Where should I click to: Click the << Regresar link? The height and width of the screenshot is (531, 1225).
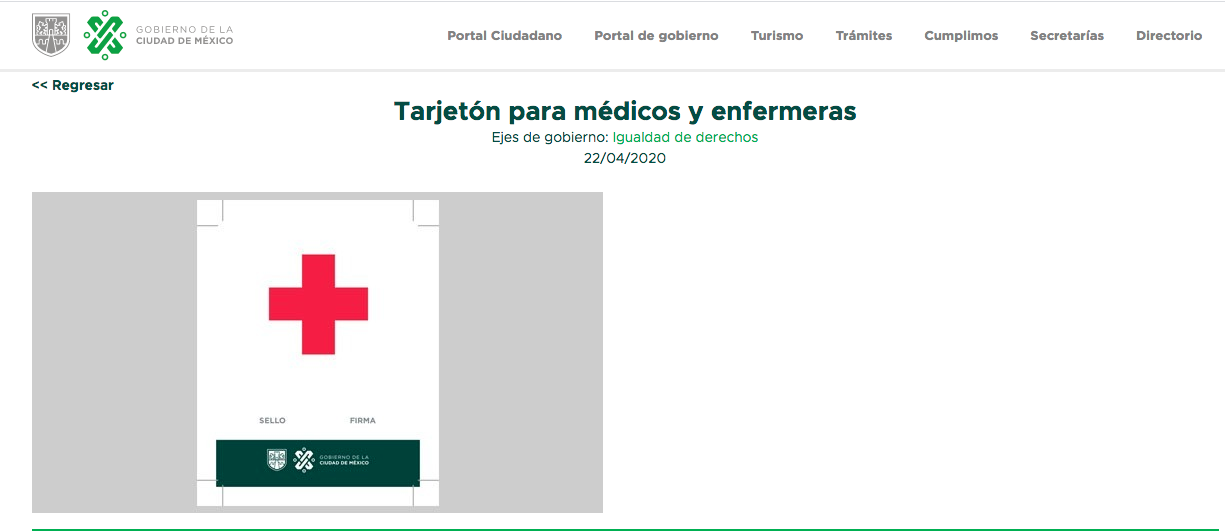click(73, 86)
